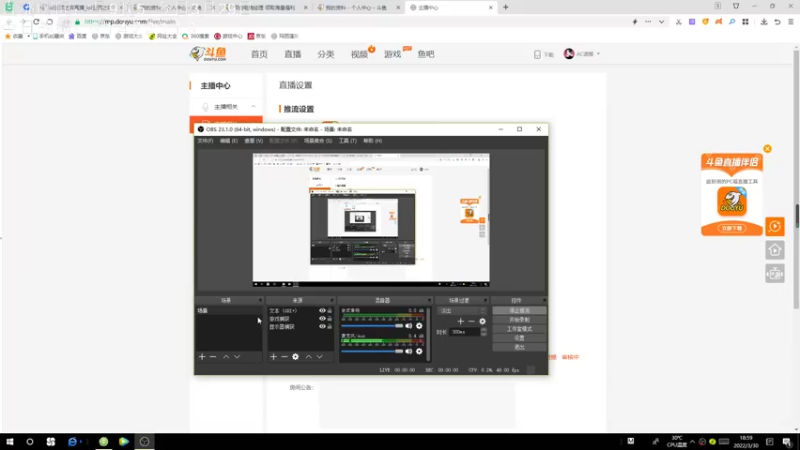
Task: Open Settings from the OBS controls panel
Action: click(x=519, y=338)
